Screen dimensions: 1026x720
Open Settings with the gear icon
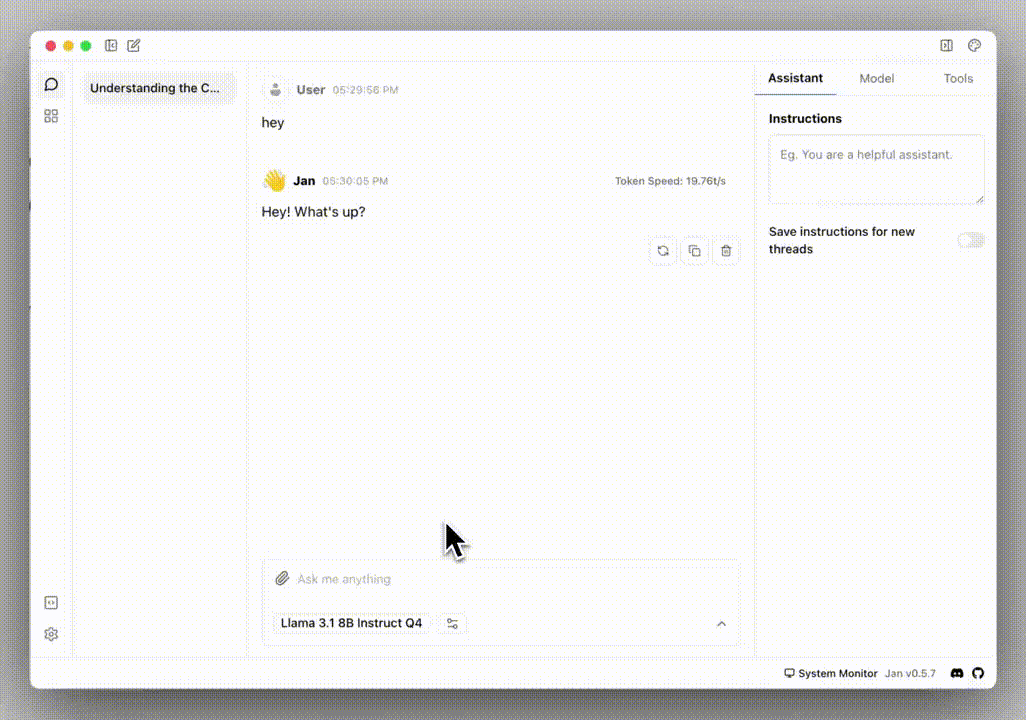click(51, 633)
